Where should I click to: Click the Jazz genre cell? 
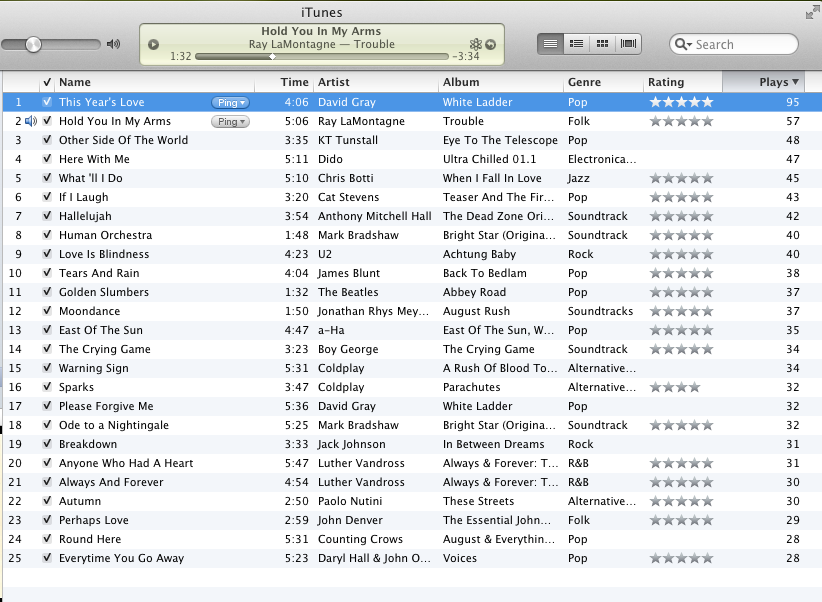coord(579,178)
